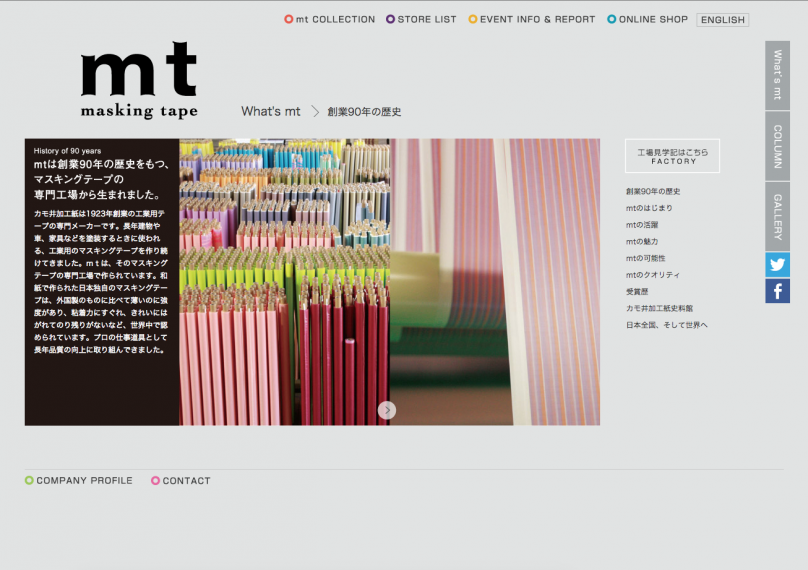Switch language with ENGLISH button
The width and height of the screenshot is (808, 570).
722,20
